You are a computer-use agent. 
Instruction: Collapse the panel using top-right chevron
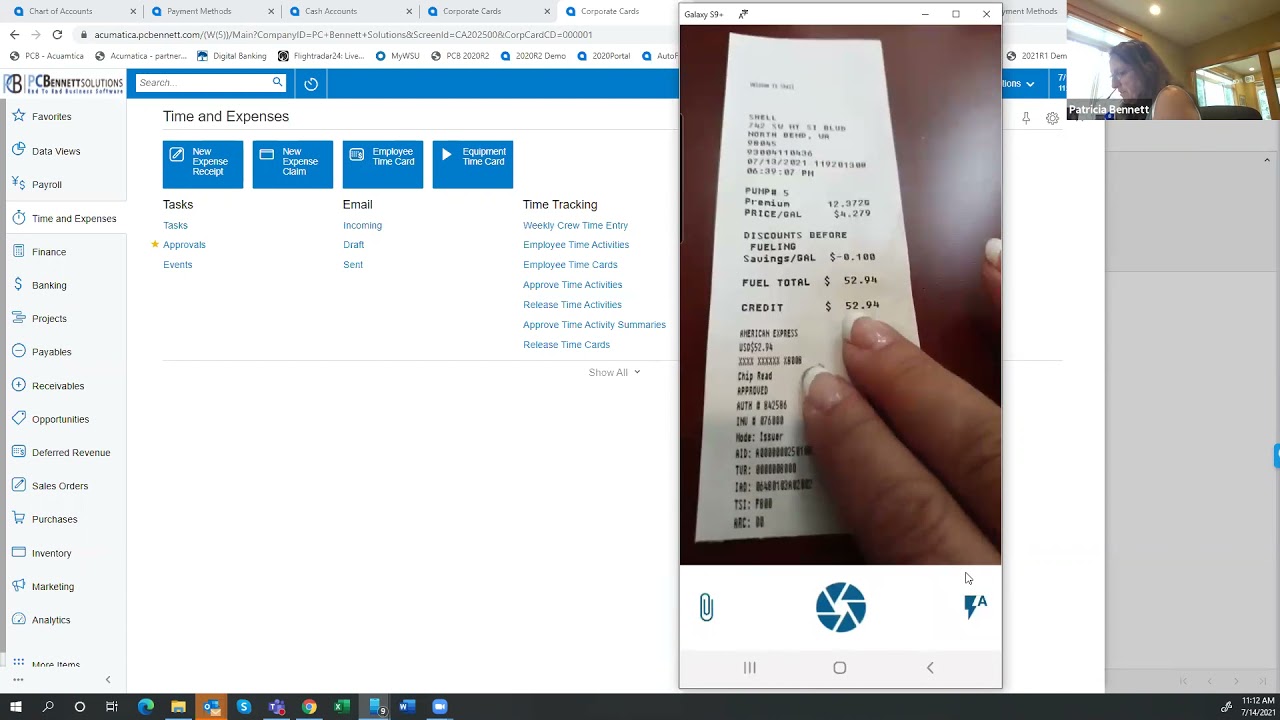click(1267, 160)
